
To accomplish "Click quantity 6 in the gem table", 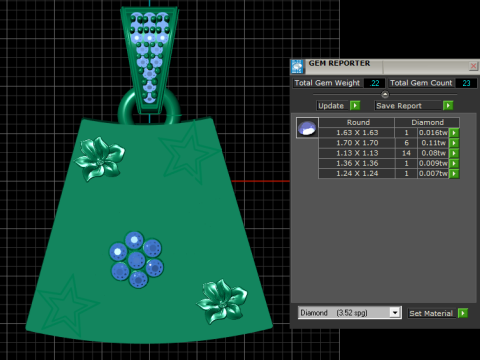I will tap(406, 143).
